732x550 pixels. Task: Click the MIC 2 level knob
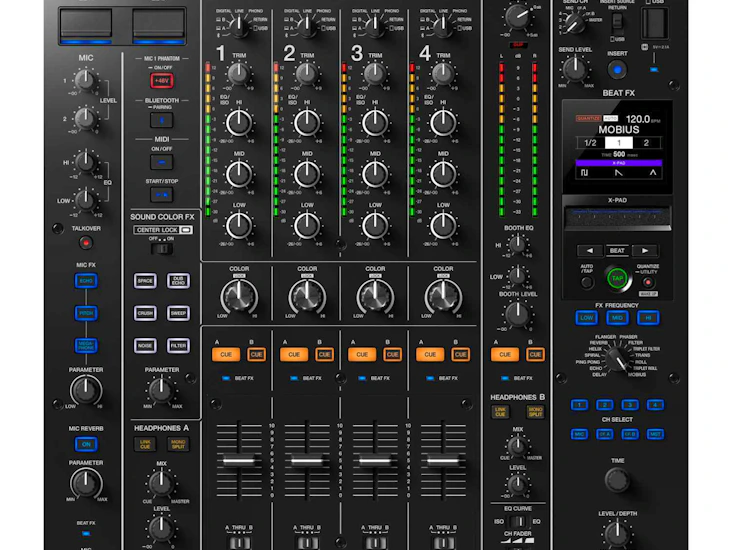[x=85, y=118]
